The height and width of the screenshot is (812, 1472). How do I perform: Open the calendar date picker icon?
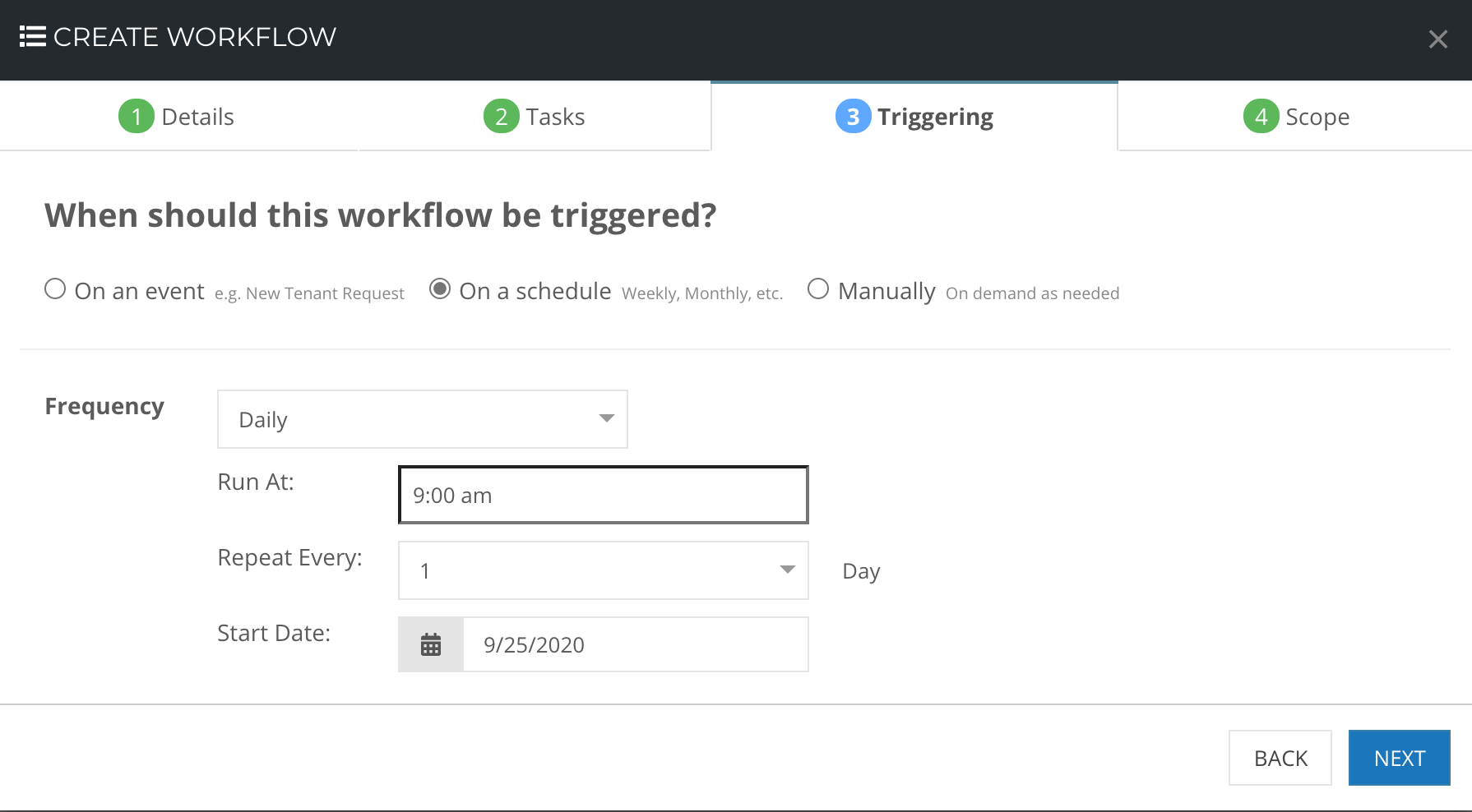click(x=431, y=644)
